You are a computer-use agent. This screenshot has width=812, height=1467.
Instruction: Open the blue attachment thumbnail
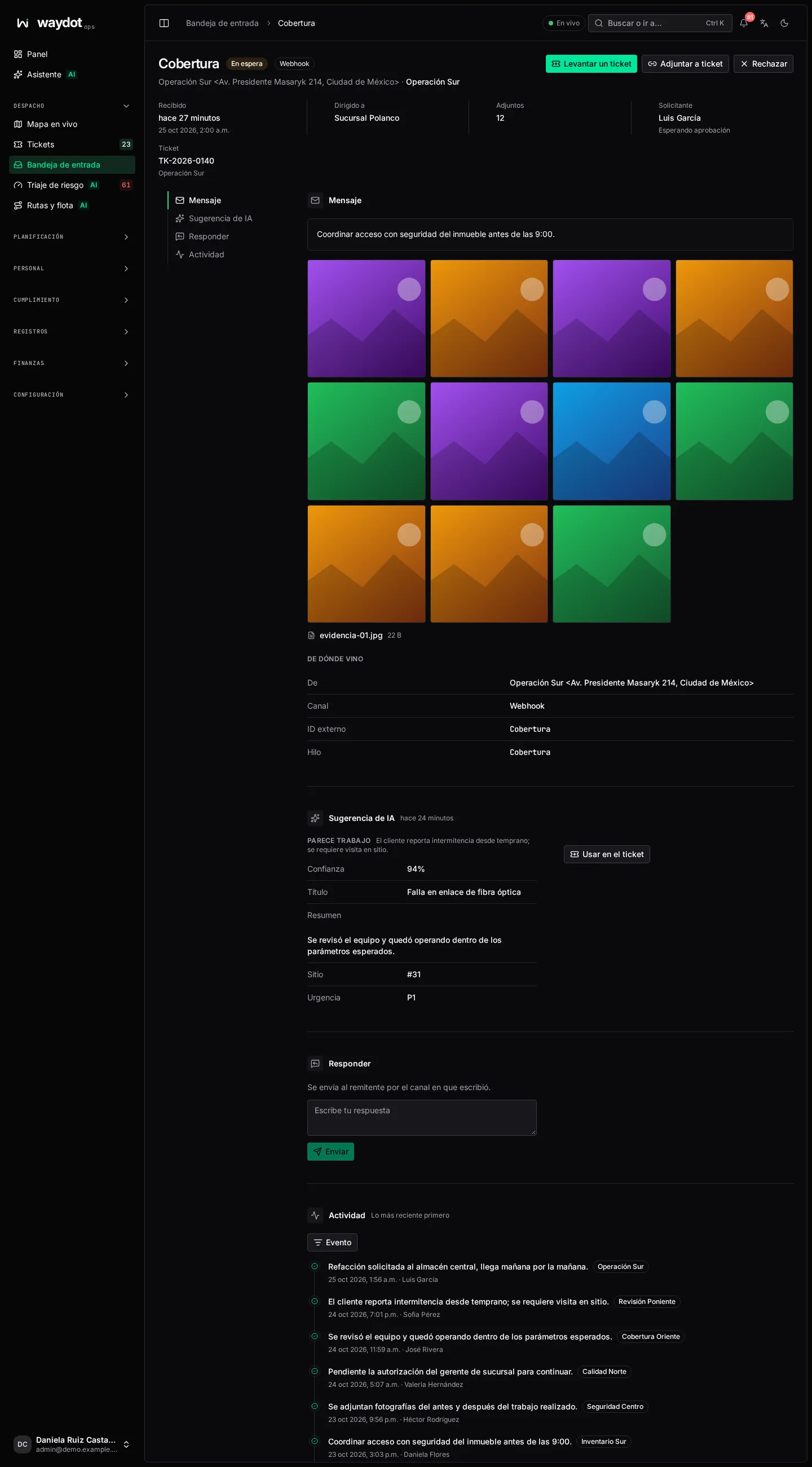612,441
